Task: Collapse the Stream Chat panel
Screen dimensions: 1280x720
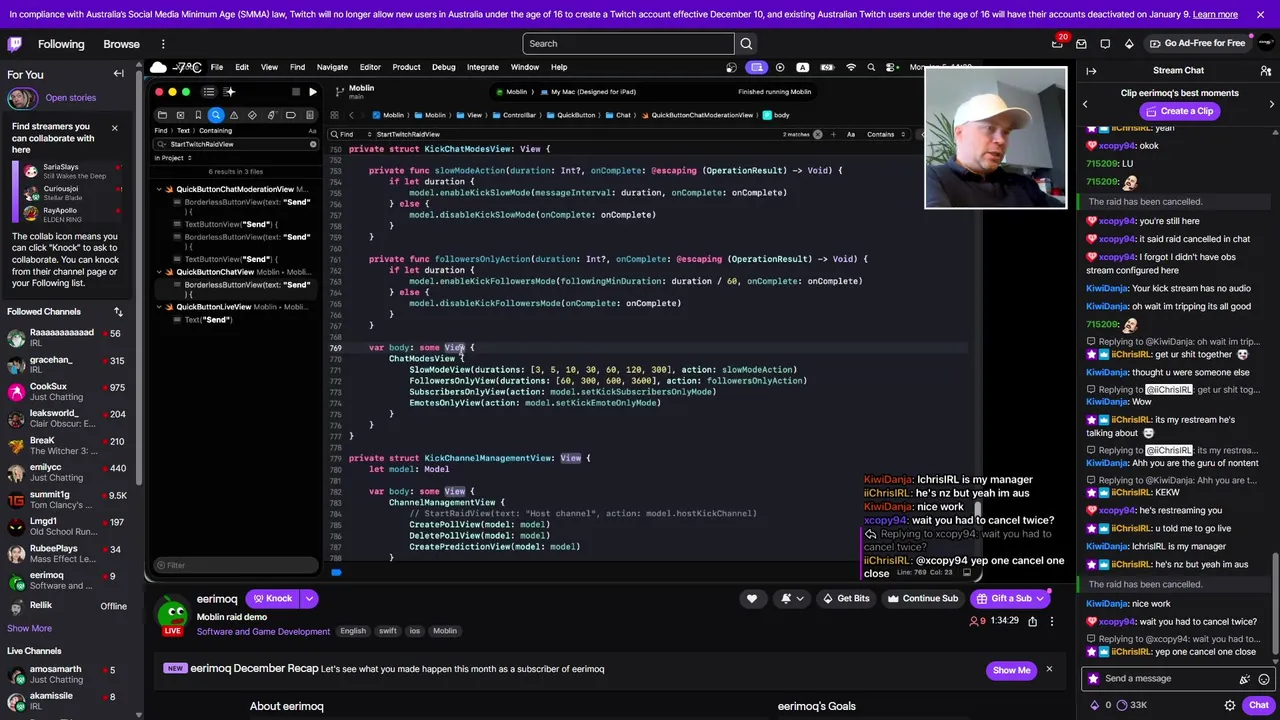Action: pos(1091,71)
